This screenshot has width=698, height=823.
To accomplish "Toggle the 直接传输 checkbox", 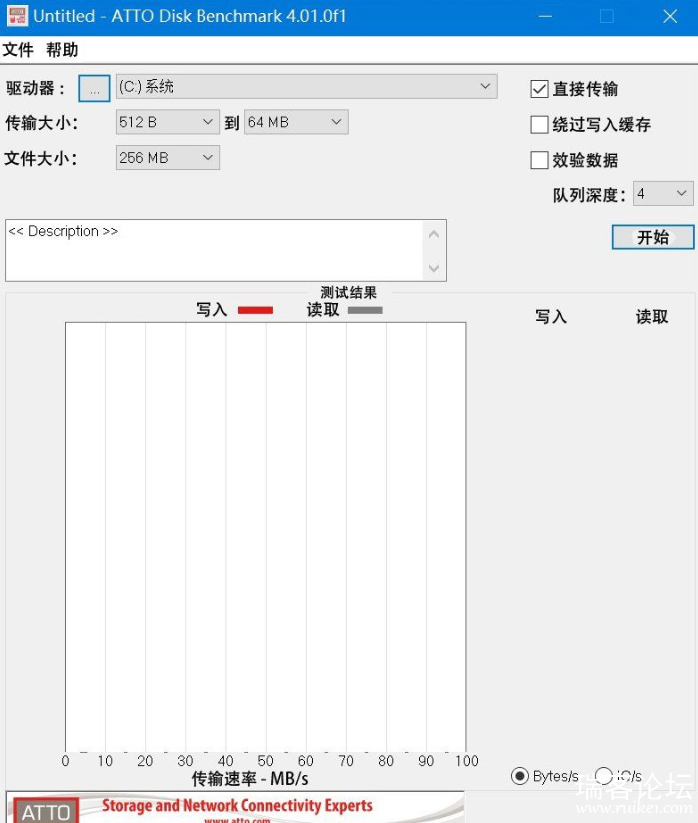I will tap(540, 89).
